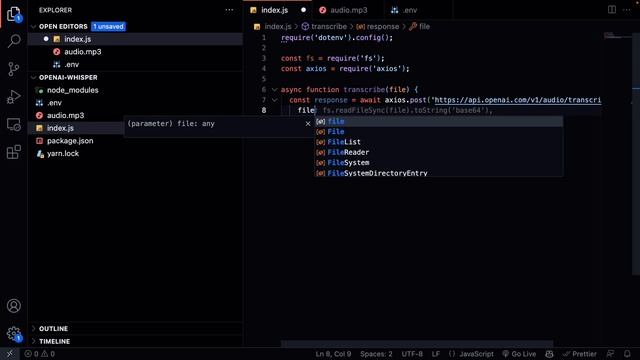Screen dimensions: 640x360
Task: Open the Search view
Action: tap(13, 41)
